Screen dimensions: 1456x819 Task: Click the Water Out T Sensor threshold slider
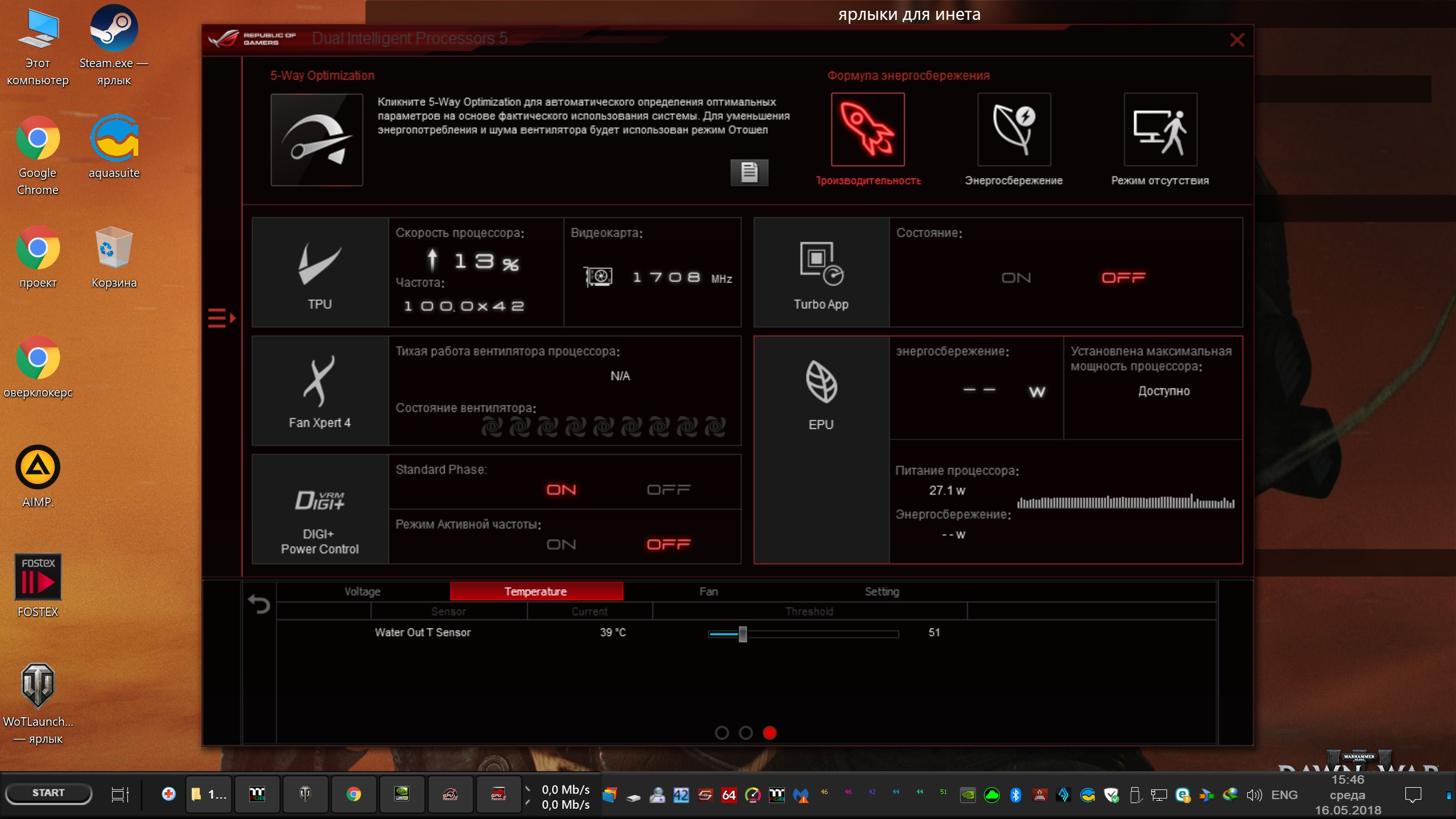(x=742, y=634)
